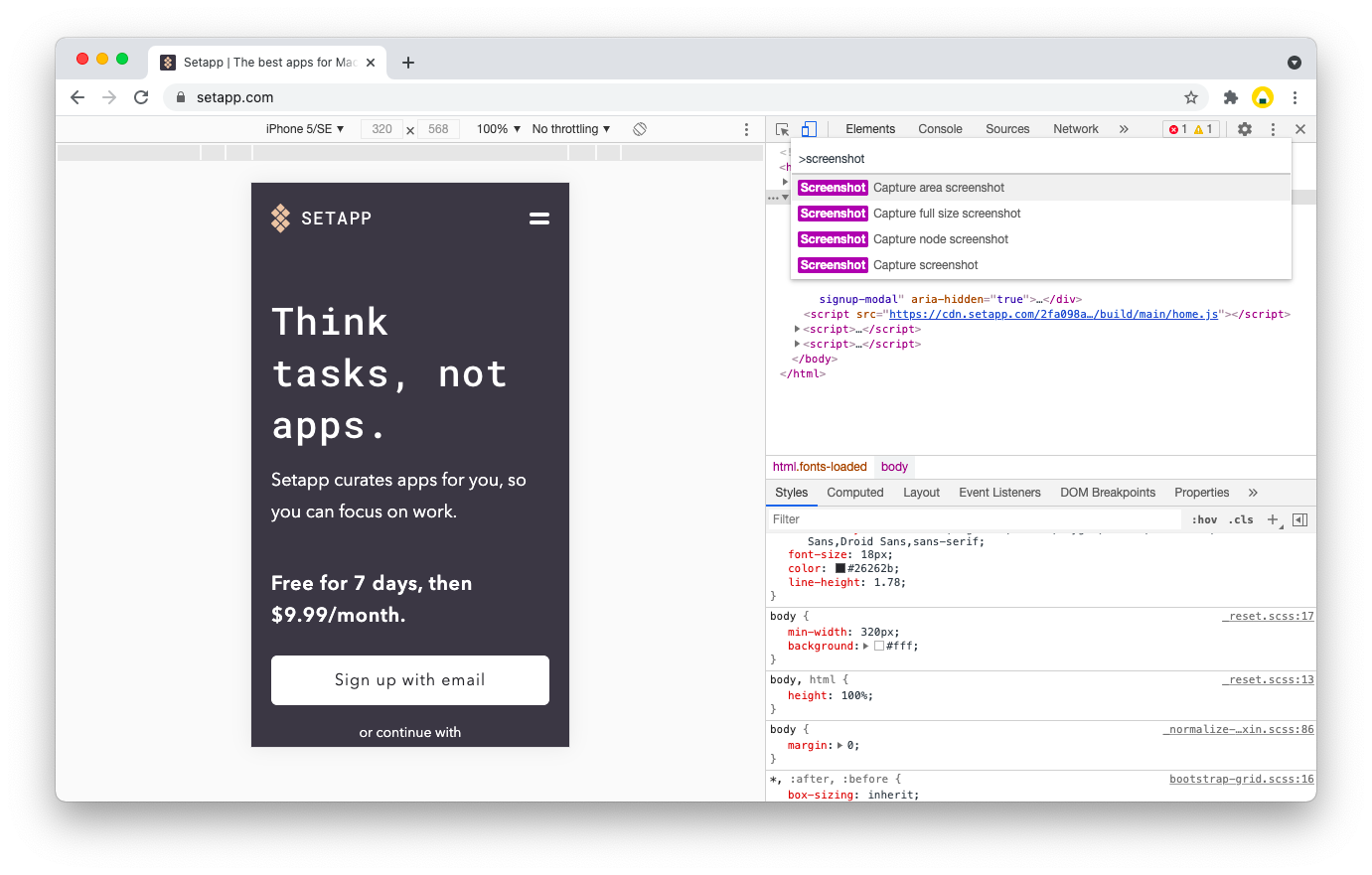Click the #fff background color swatch
The height and width of the screenshot is (875, 1372).
pyautogui.click(x=879, y=647)
